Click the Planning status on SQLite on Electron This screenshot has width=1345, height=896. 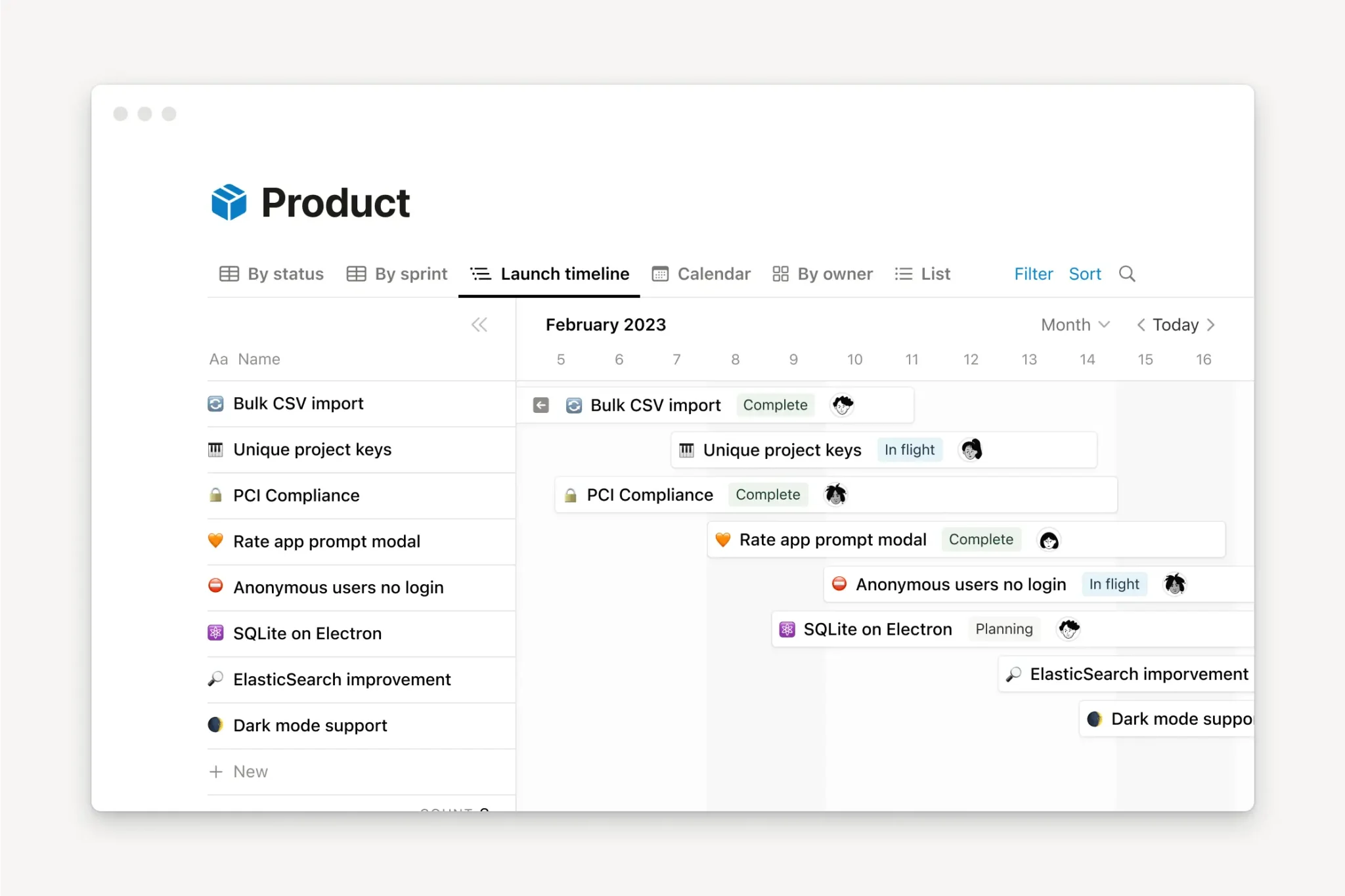(x=1003, y=629)
